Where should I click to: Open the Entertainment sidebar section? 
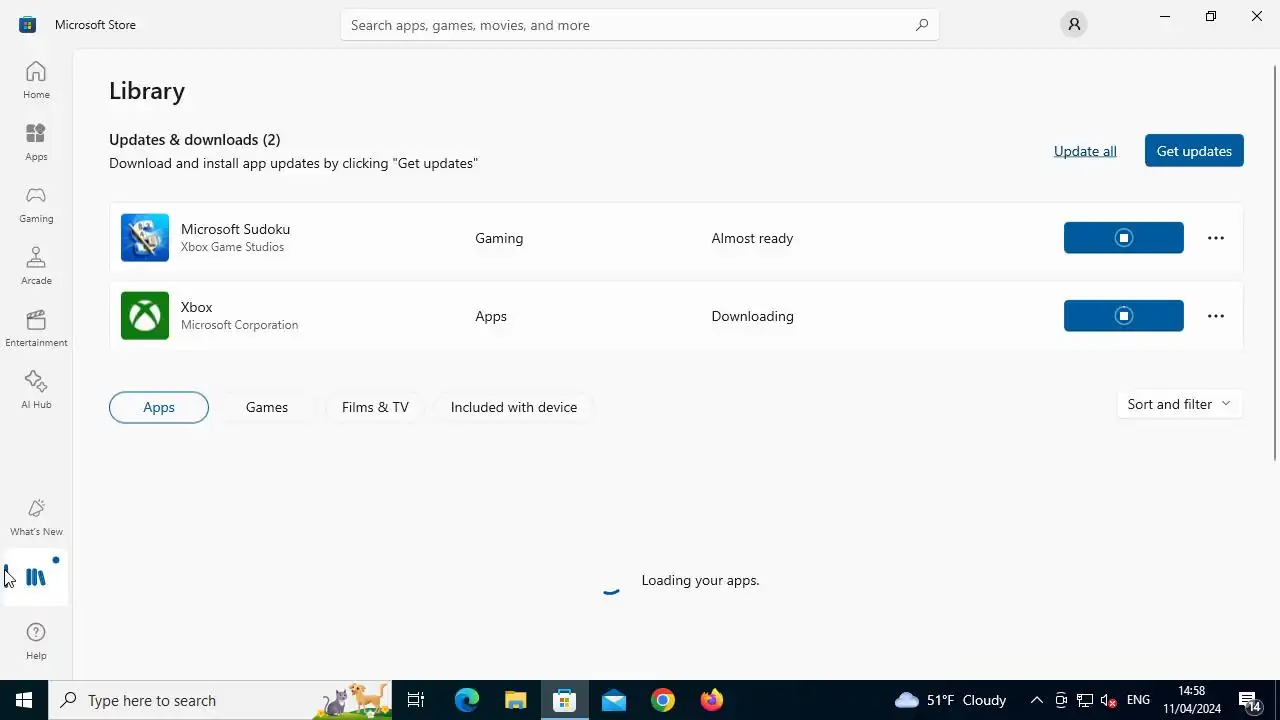coord(36,328)
